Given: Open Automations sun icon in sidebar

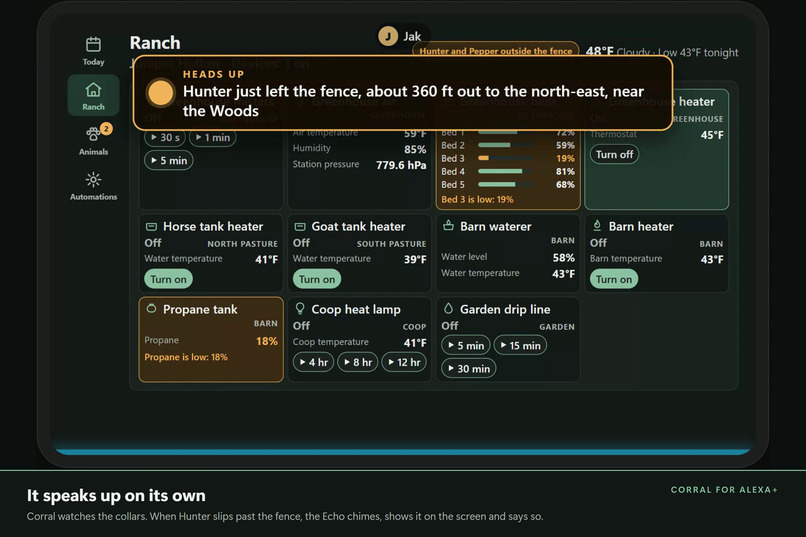Looking at the screenshot, I should [93, 180].
